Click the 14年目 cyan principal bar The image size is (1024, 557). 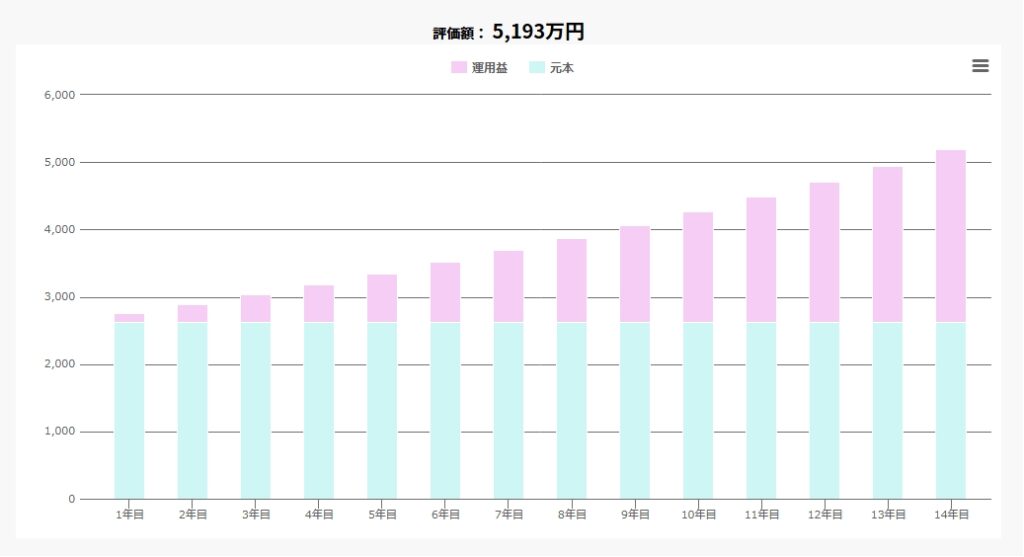(951, 410)
